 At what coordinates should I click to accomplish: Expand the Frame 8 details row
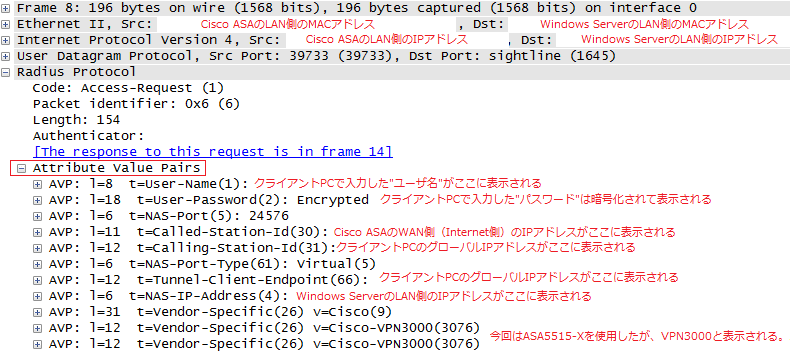coord(5,8)
